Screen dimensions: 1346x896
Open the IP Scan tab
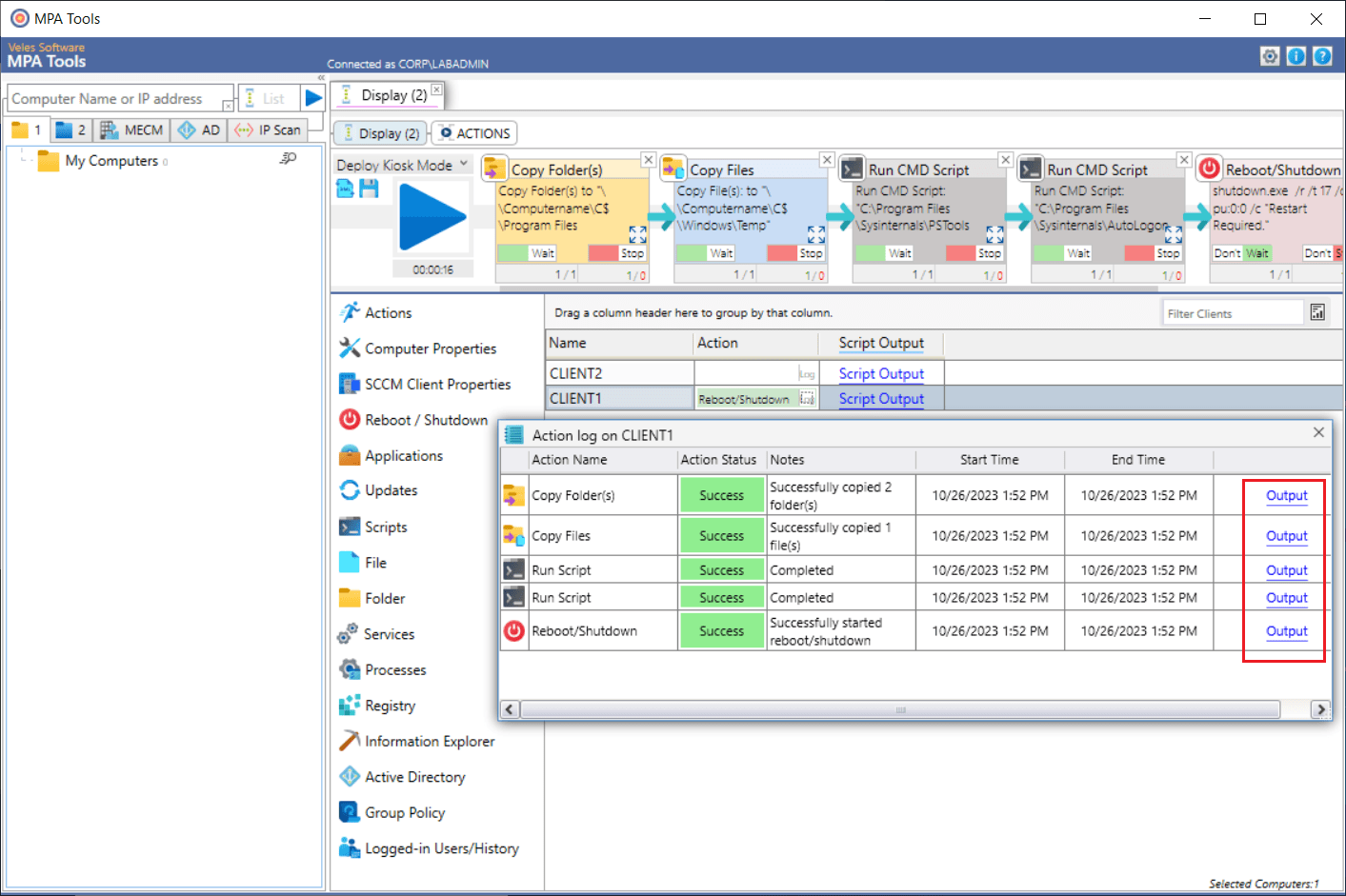269,129
